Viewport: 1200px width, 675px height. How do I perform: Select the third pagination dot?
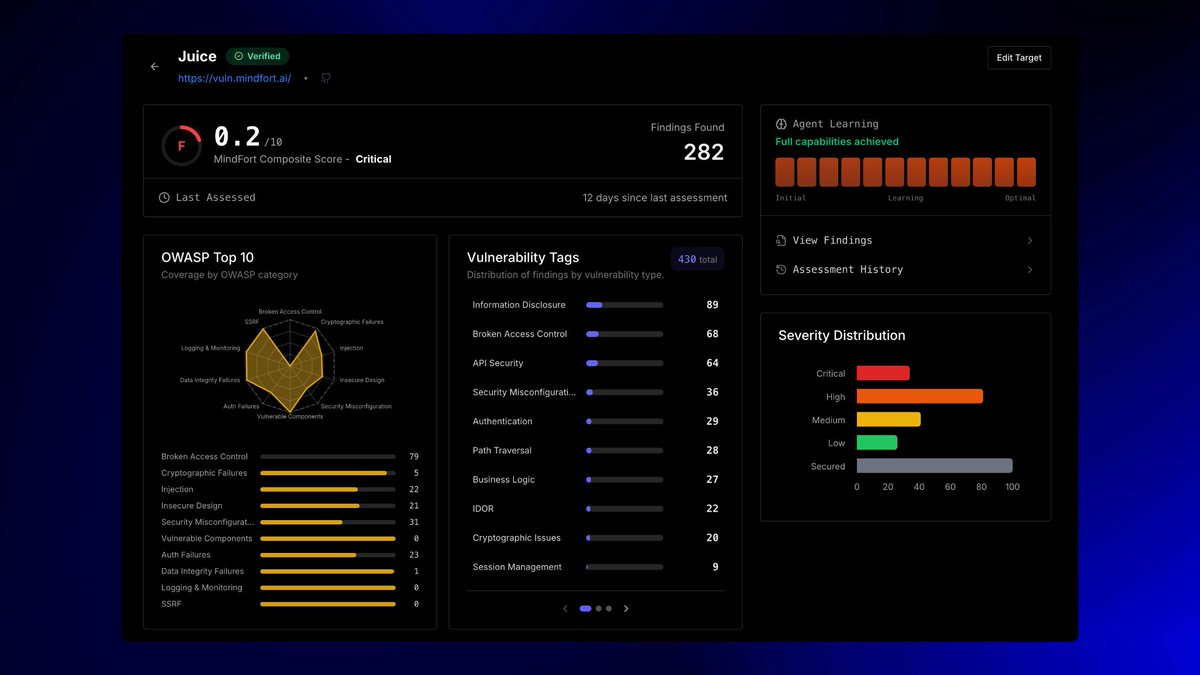608,608
